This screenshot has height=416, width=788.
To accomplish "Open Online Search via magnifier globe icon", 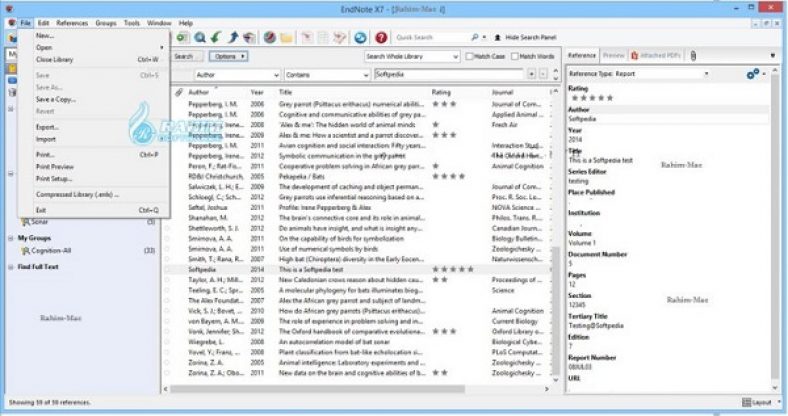I will pyautogui.click(x=200, y=38).
